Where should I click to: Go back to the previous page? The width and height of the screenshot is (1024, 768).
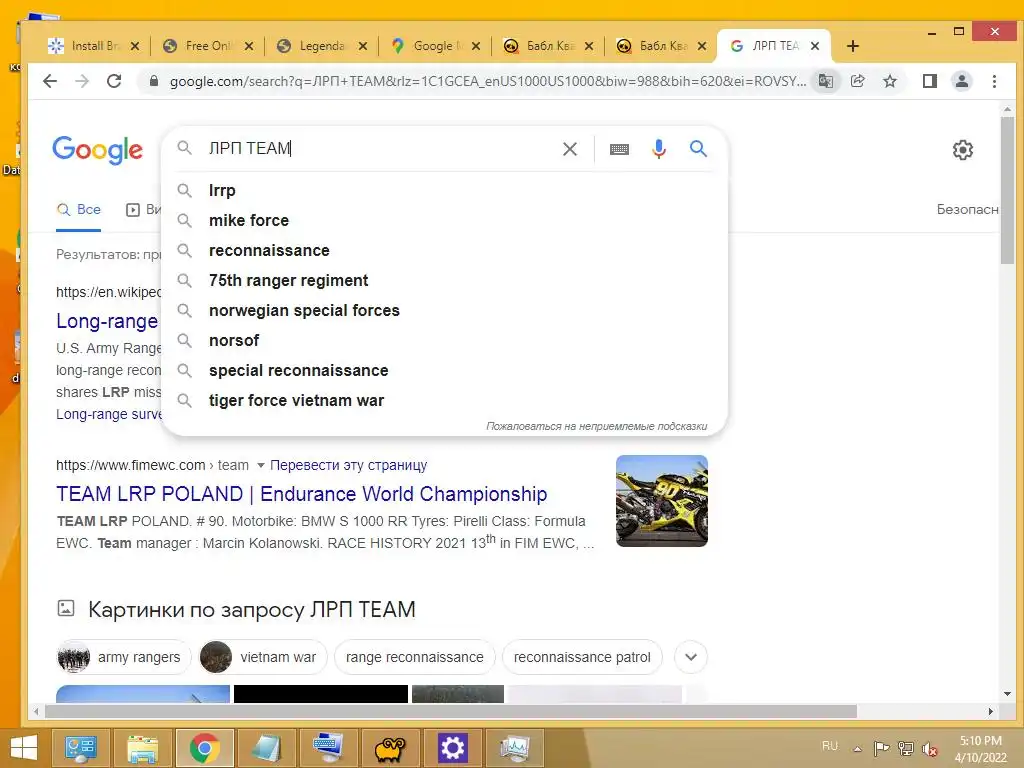[50, 81]
